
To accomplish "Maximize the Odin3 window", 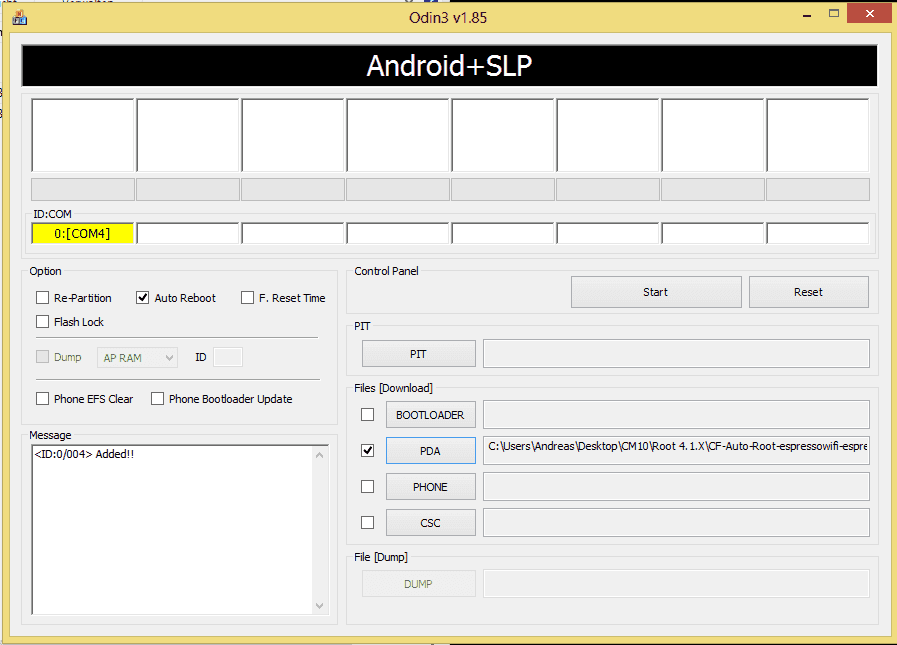I will [834, 14].
